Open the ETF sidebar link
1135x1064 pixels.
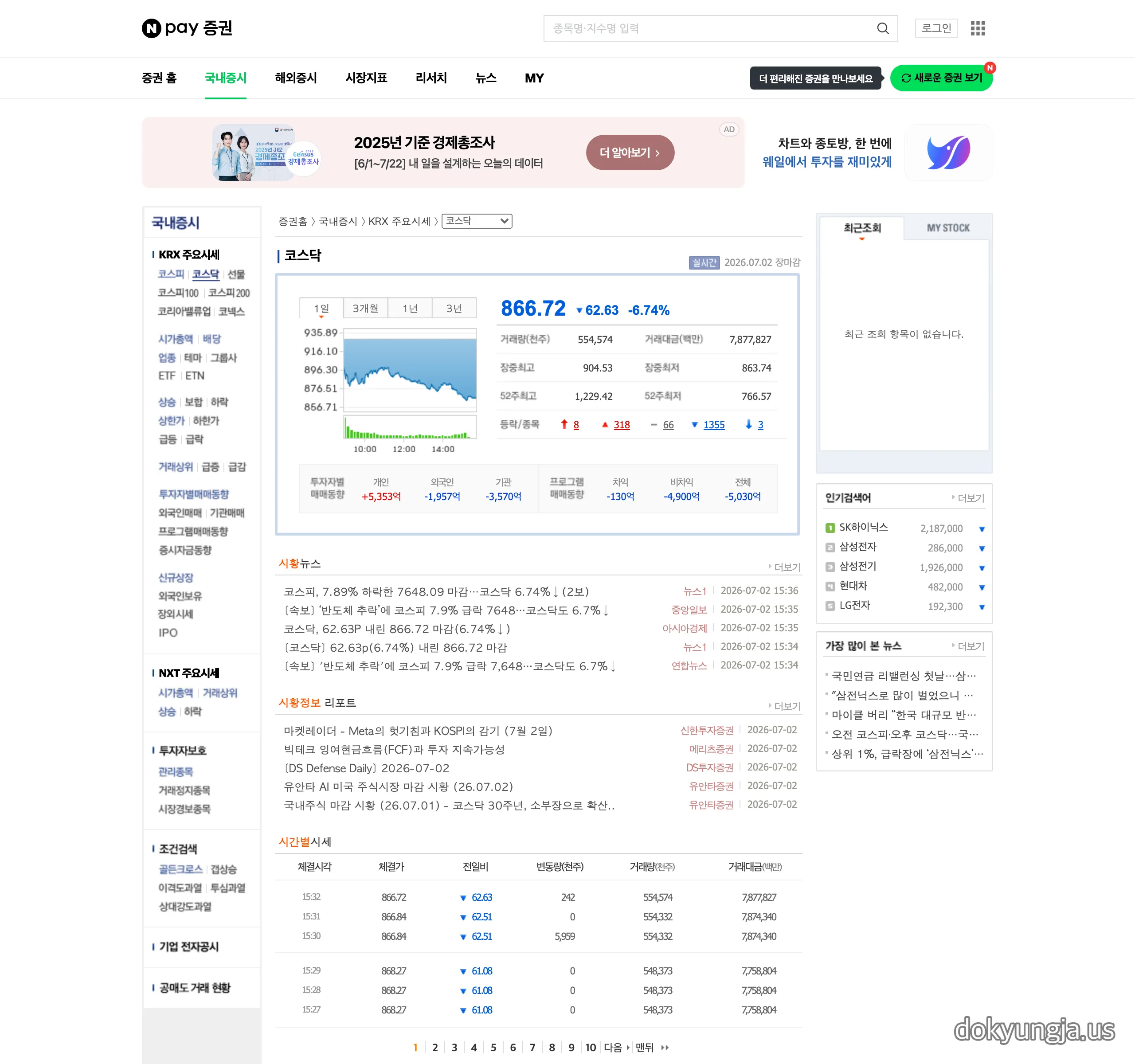tap(167, 376)
